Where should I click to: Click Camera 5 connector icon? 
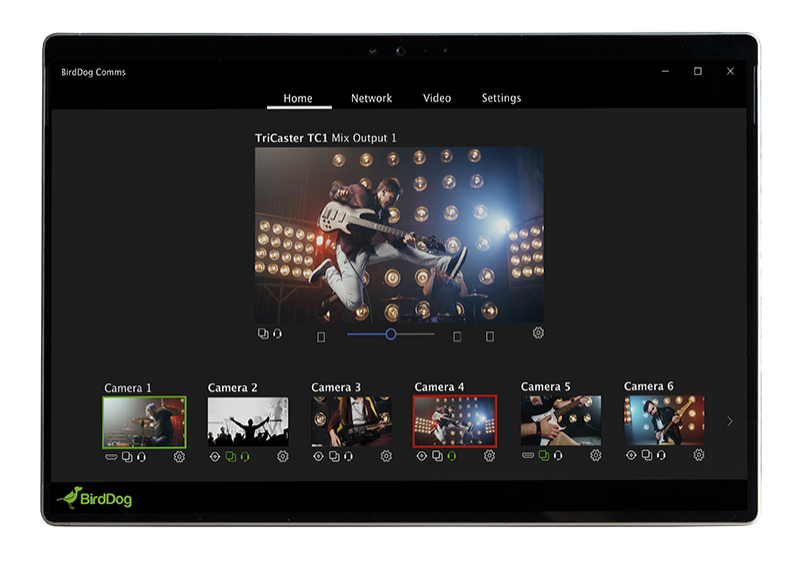pyautogui.click(x=528, y=455)
